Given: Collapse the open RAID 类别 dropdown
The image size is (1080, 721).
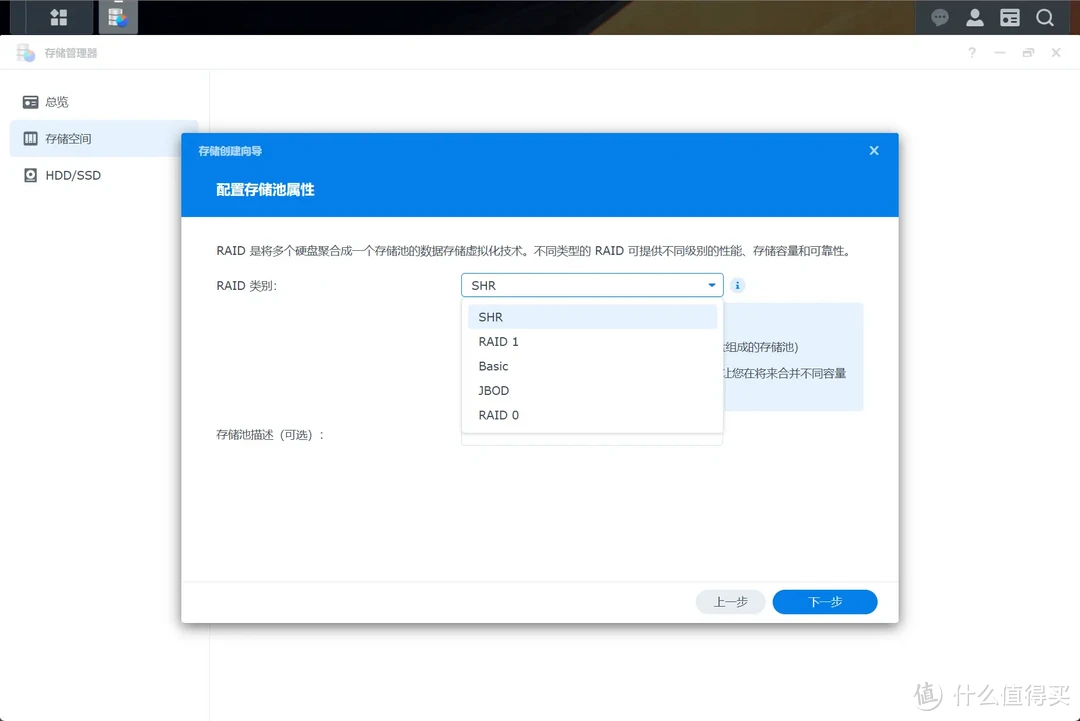Looking at the screenshot, I should coord(710,285).
